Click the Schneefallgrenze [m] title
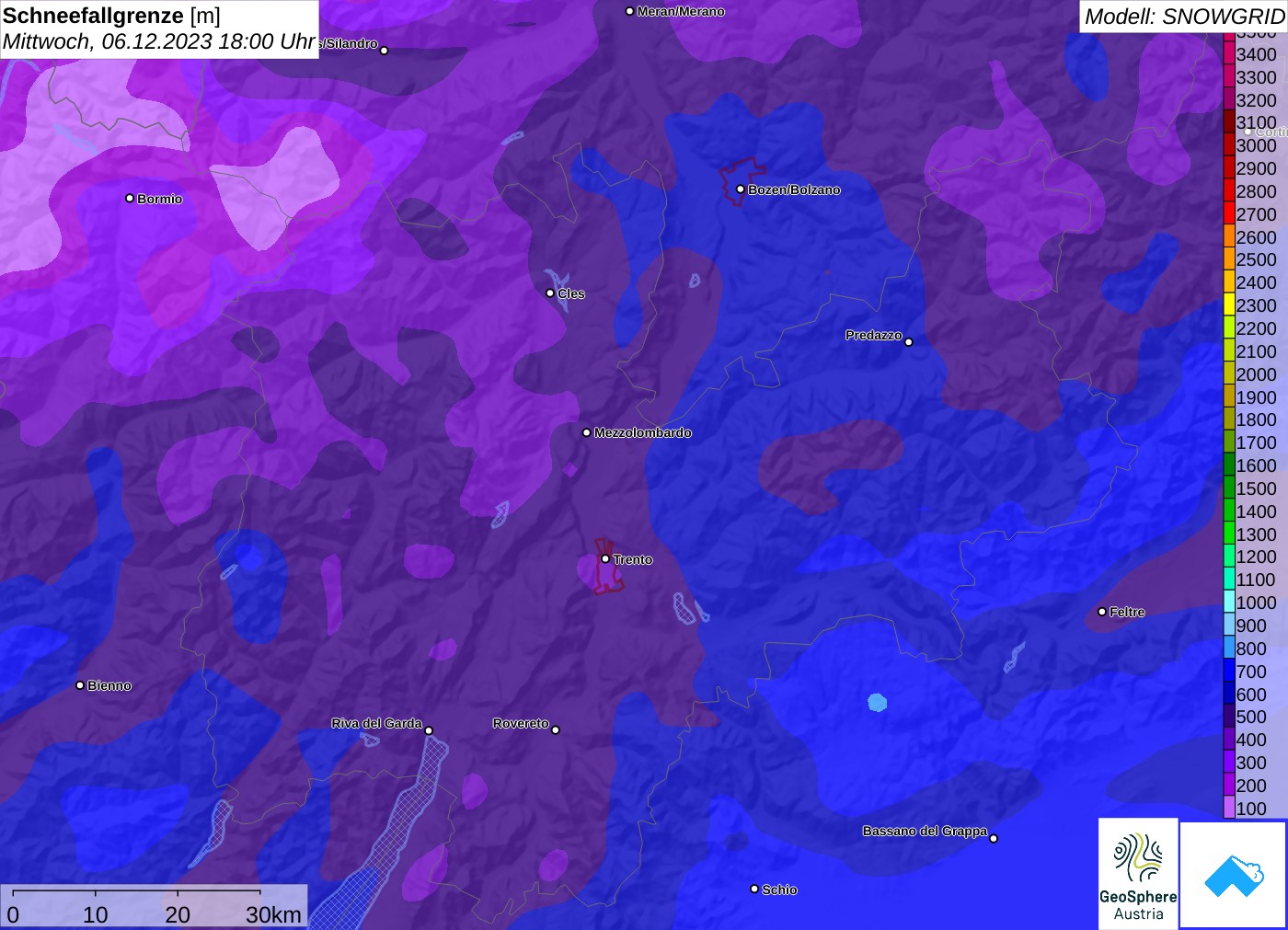The image size is (1288, 930). [112, 16]
